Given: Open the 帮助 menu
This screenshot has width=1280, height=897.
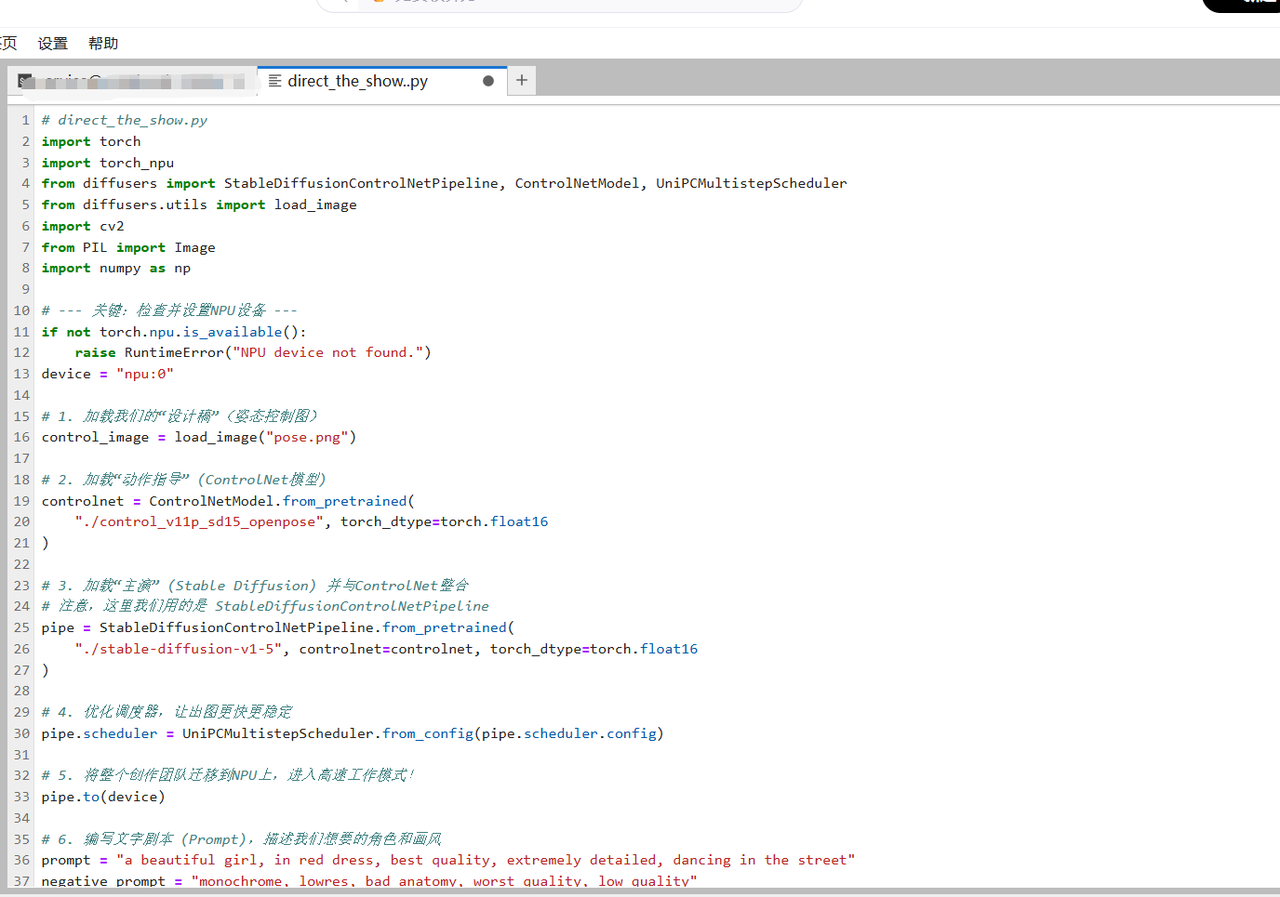Looking at the screenshot, I should pos(103,43).
